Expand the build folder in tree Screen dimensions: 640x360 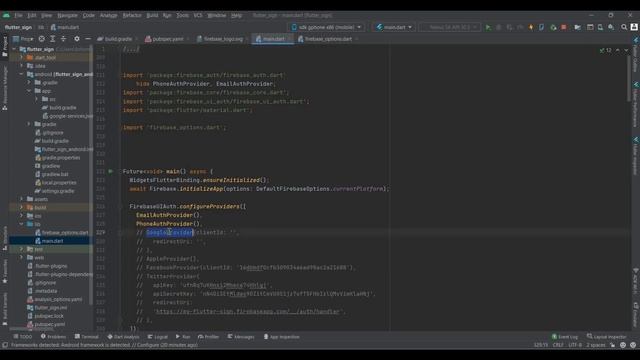(22, 207)
